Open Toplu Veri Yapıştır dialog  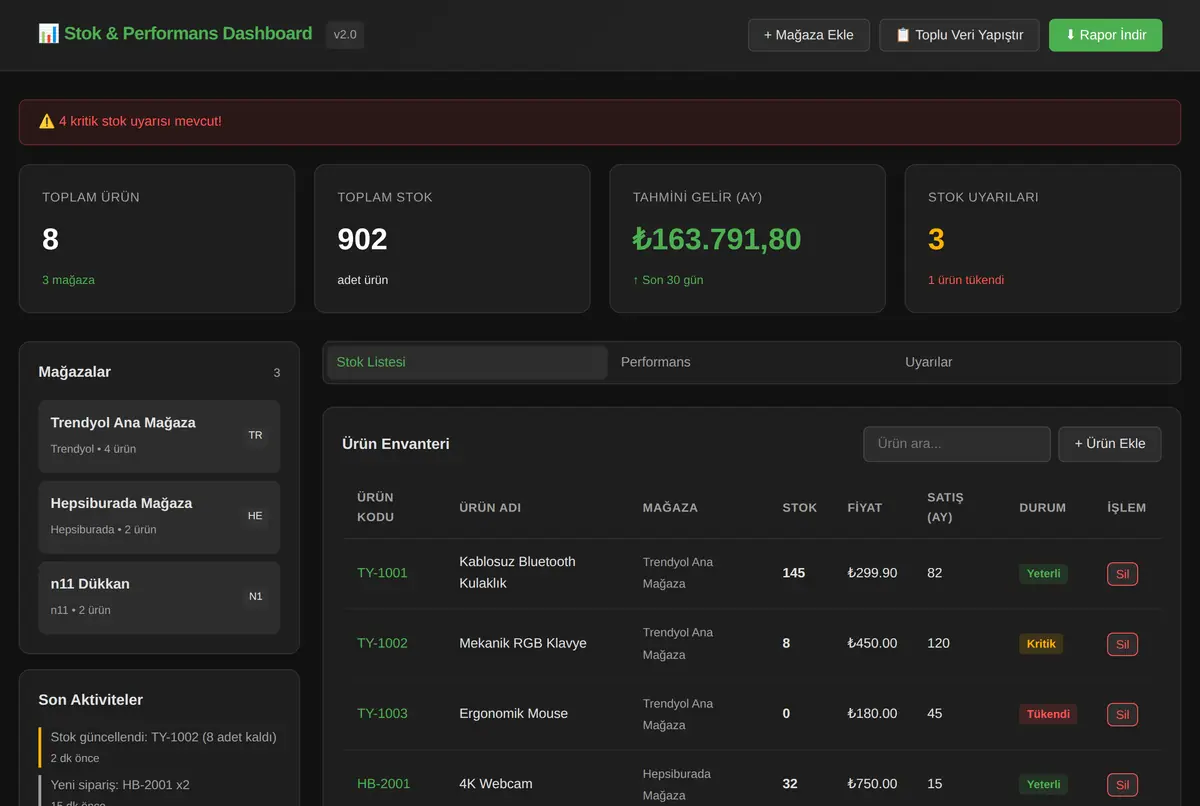click(x=959, y=35)
